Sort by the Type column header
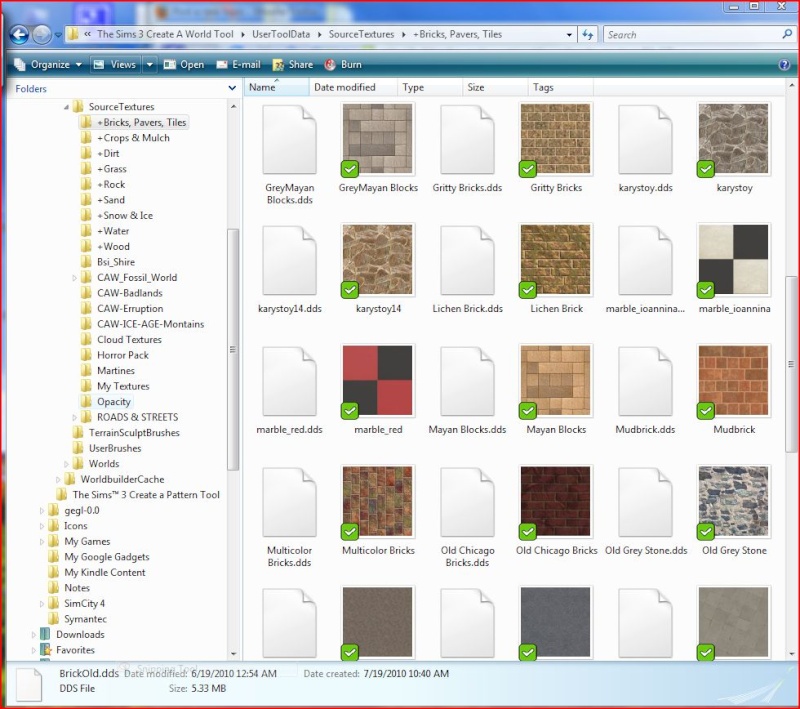The image size is (800, 709). tap(430, 87)
